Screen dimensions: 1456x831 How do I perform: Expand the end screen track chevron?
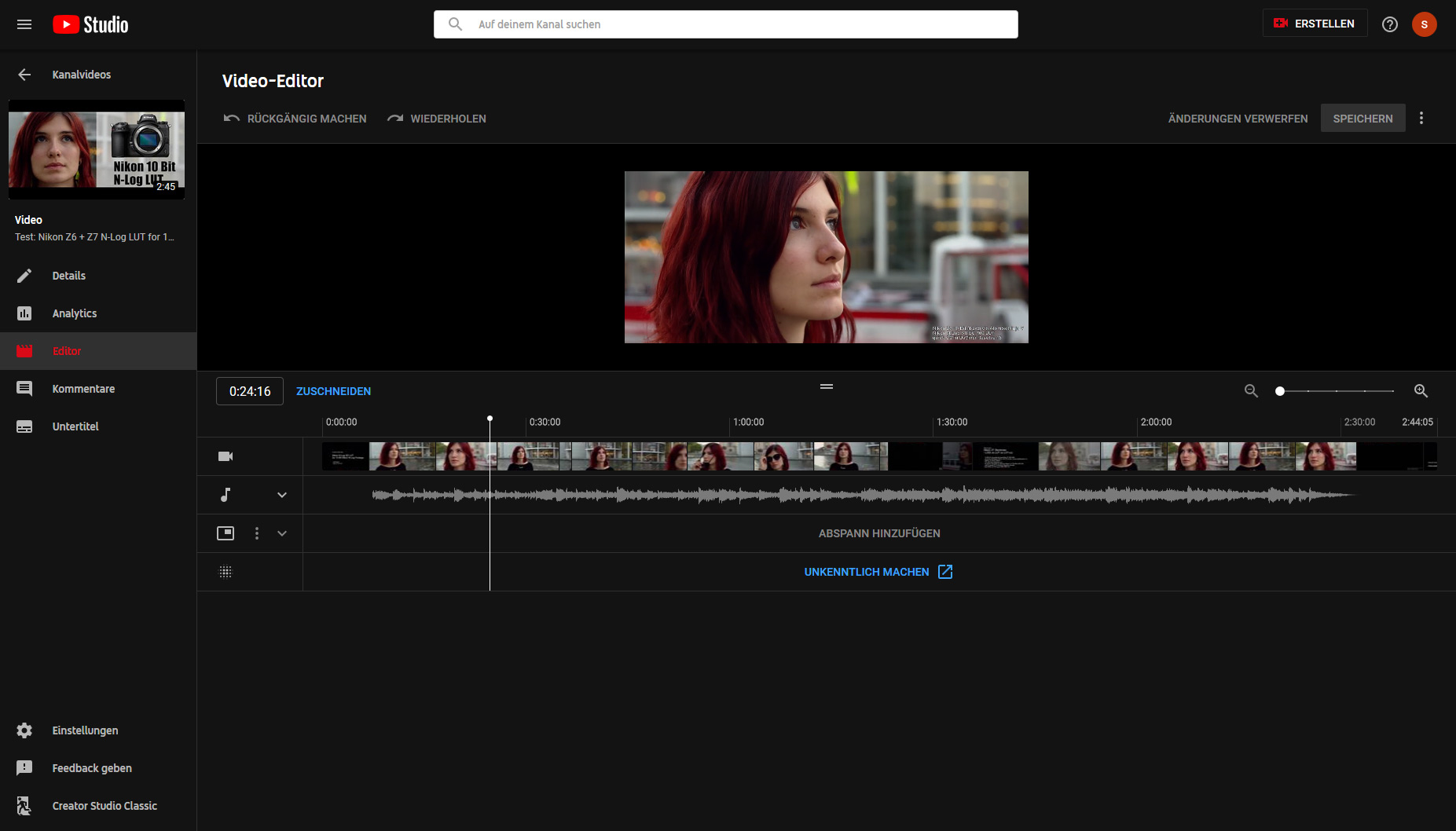tap(282, 533)
